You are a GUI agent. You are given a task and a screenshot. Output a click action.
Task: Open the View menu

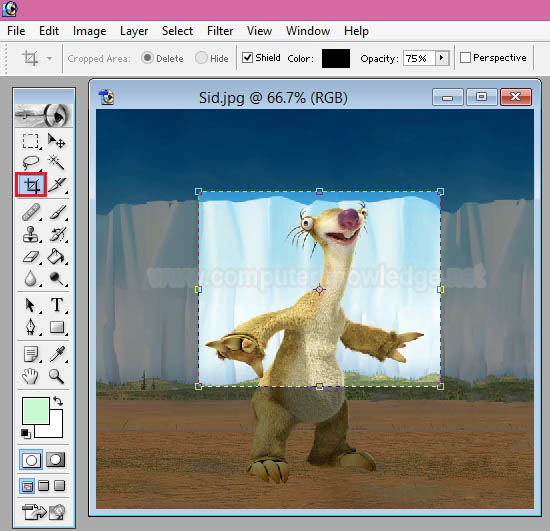click(x=259, y=31)
